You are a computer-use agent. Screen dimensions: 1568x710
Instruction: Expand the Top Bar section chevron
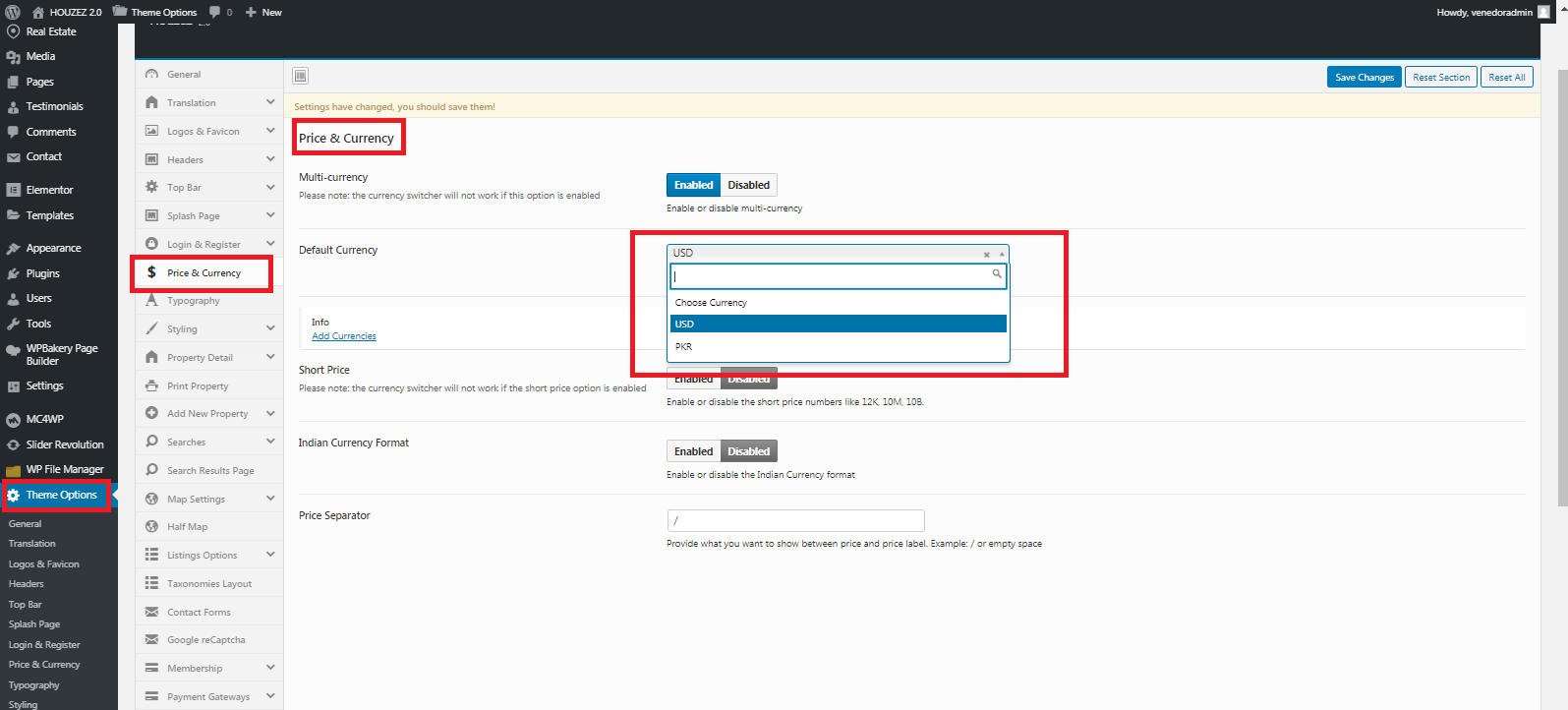(270, 187)
